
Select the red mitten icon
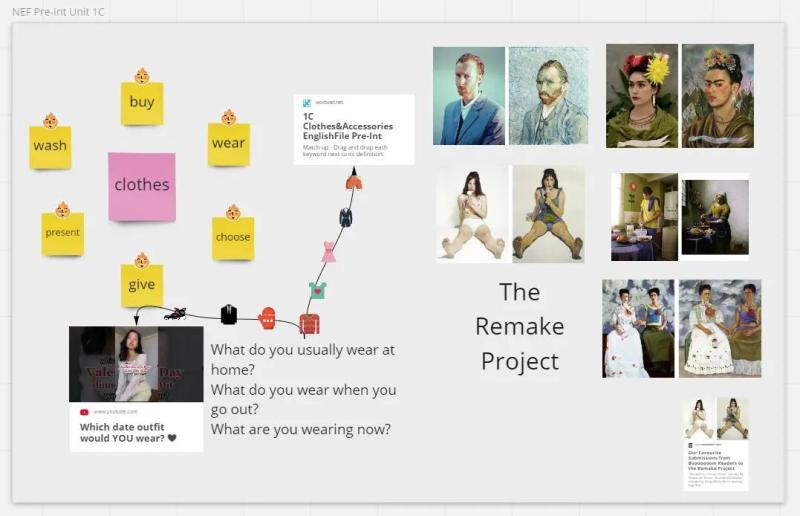267,318
